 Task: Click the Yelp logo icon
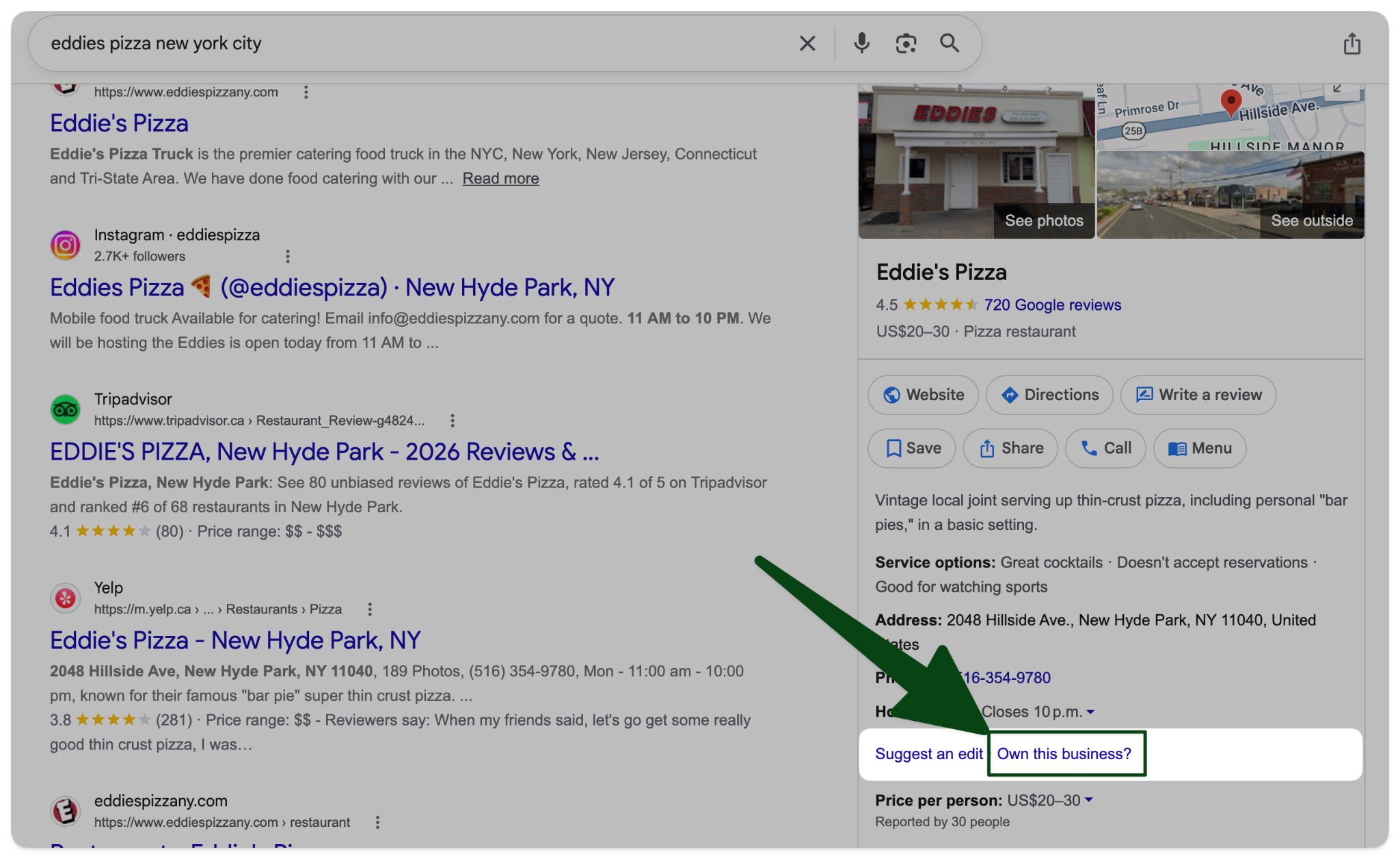tap(66, 598)
